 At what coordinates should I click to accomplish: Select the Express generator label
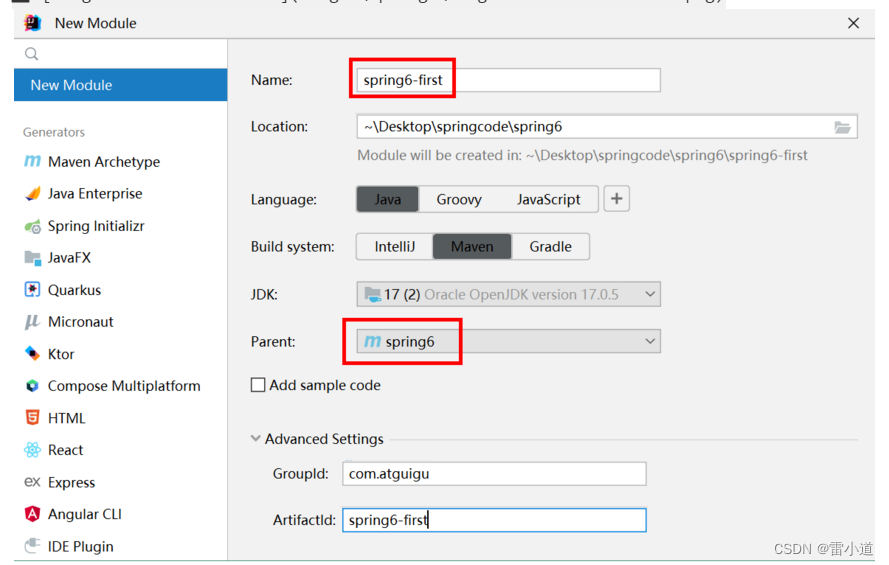coord(71,482)
